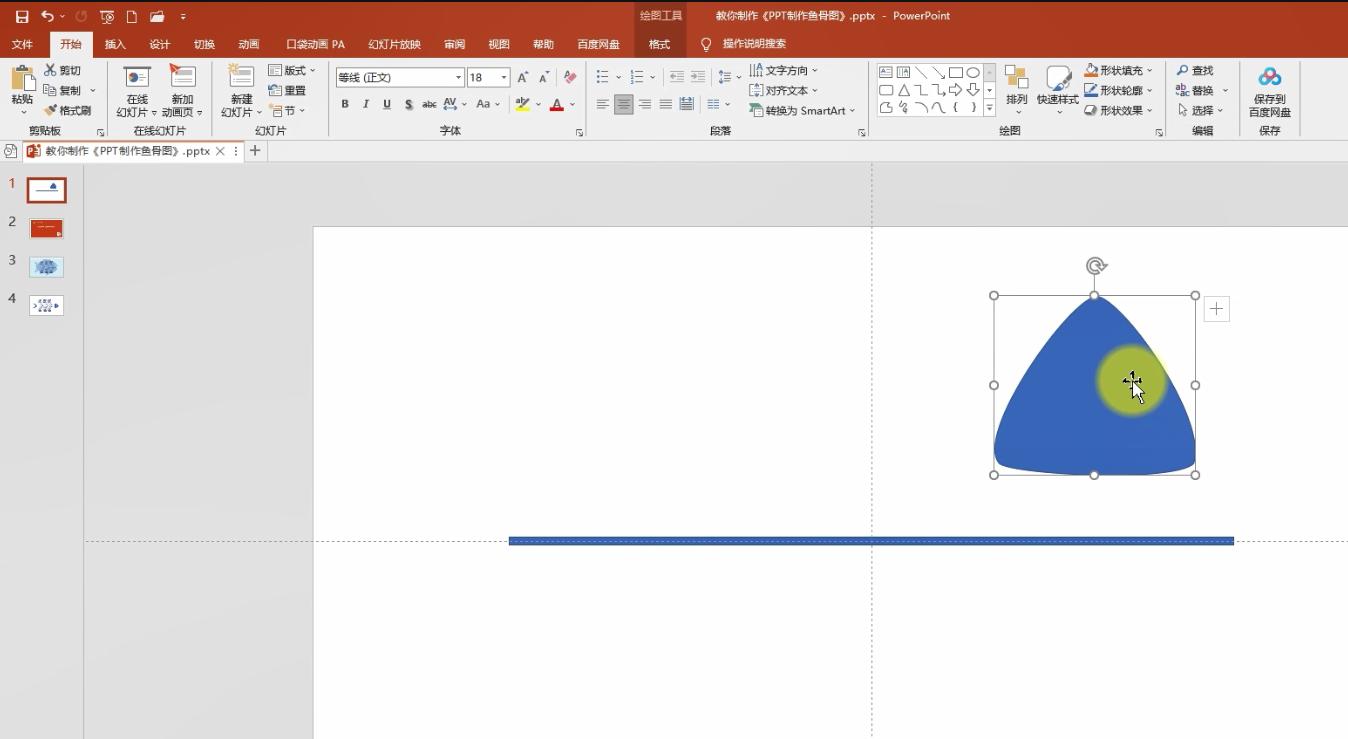Click the increase font size icon

522,77
